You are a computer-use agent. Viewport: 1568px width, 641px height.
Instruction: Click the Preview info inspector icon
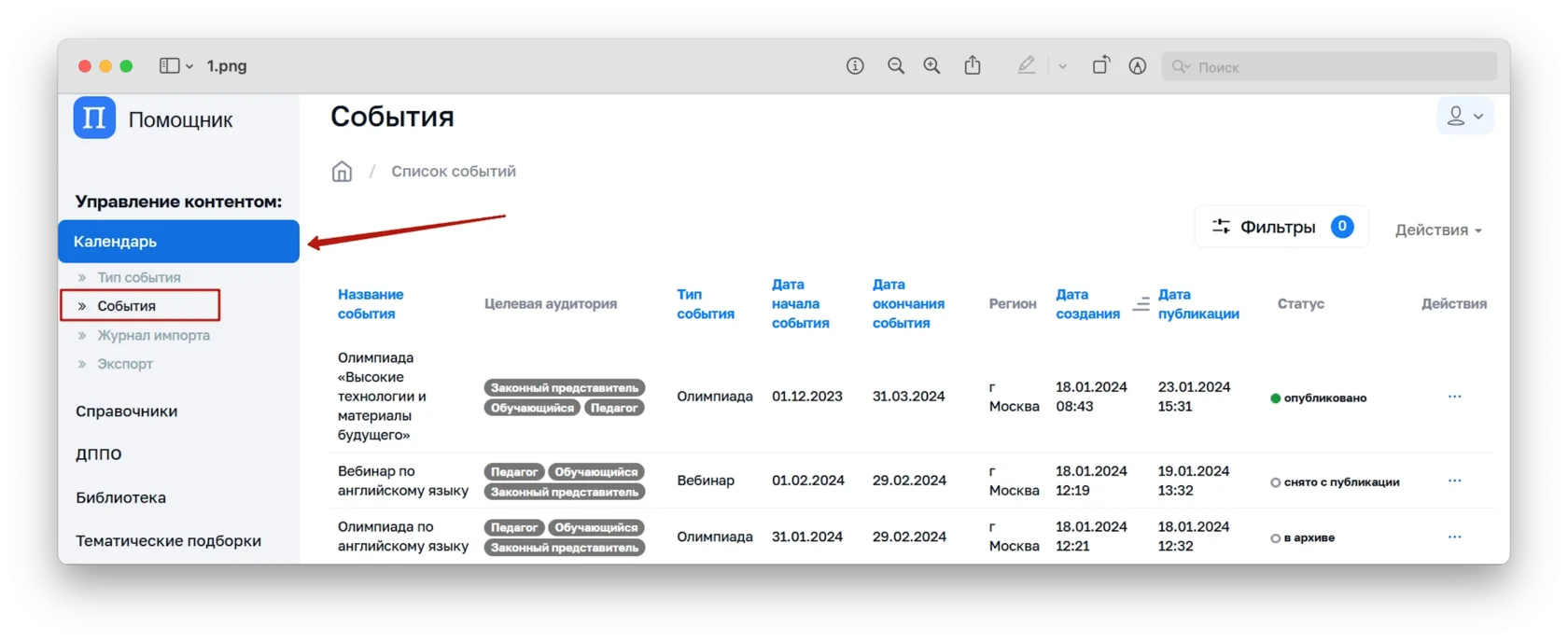point(855,66)
